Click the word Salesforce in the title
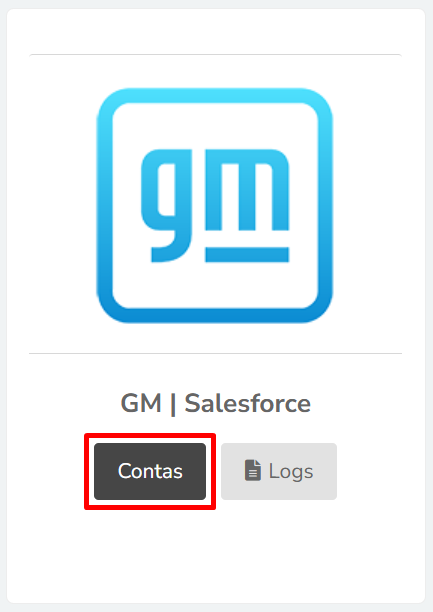 pos(248,403)
